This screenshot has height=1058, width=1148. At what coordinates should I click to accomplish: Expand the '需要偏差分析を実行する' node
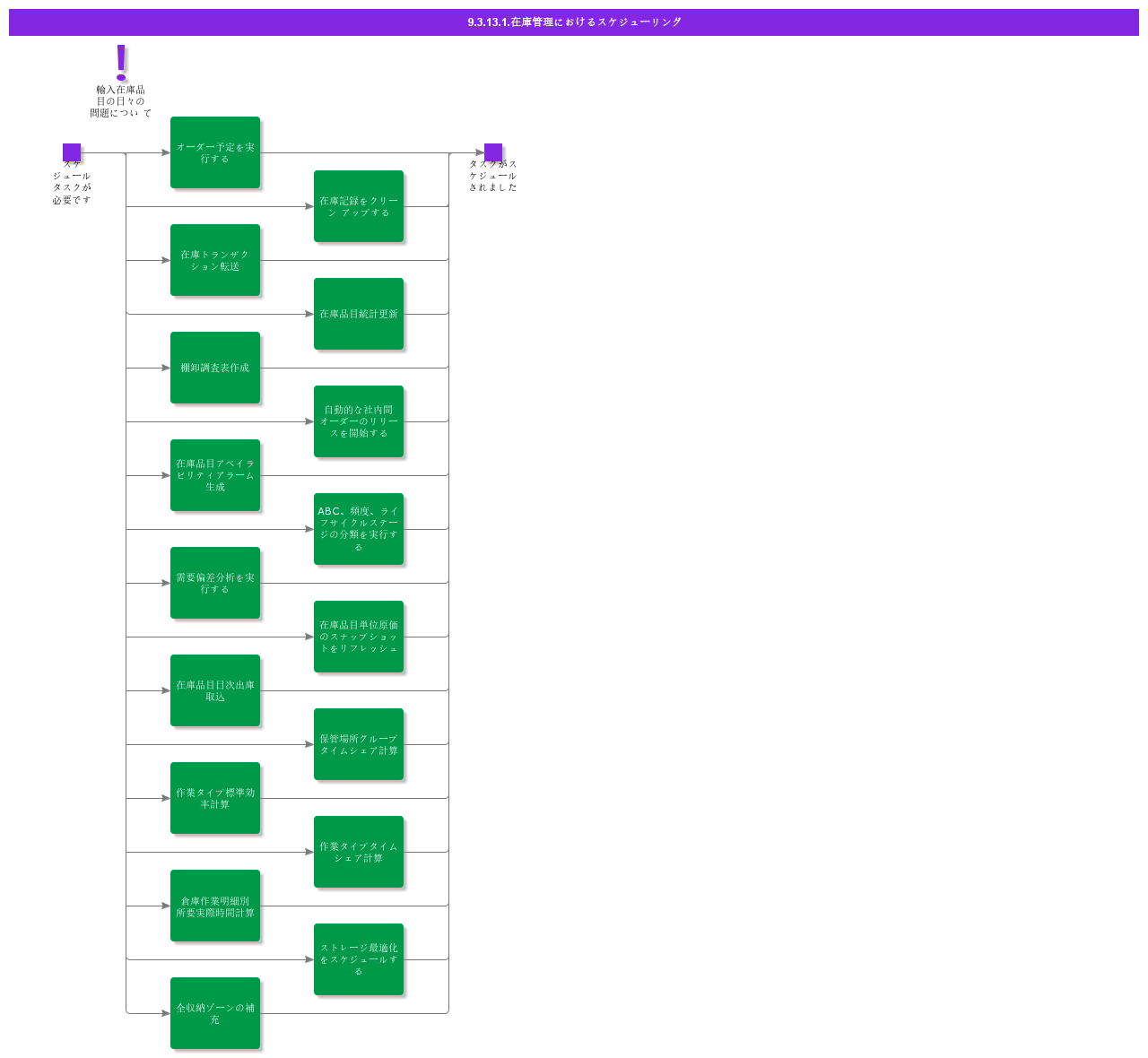[215, 583]
